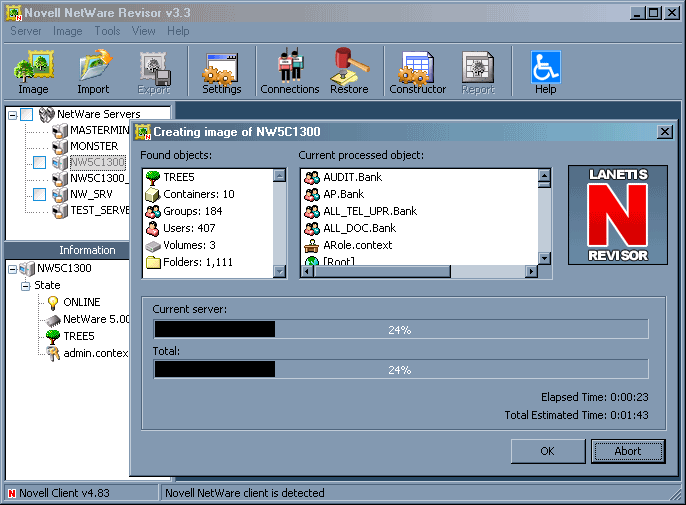The height and width of the screenshot is (505, 686).
Task: Click the Current server progress bar
Action: pos(401,330)
